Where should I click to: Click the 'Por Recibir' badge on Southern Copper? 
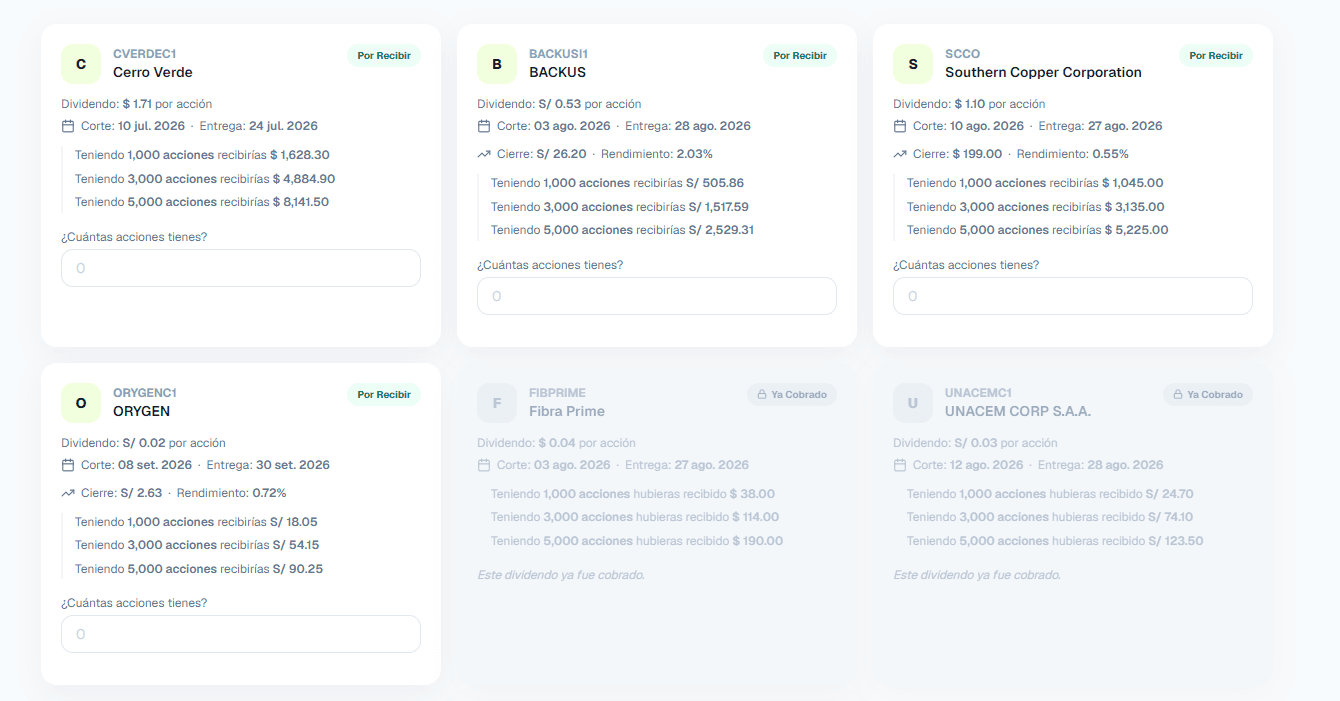(x=1216, y=56)
